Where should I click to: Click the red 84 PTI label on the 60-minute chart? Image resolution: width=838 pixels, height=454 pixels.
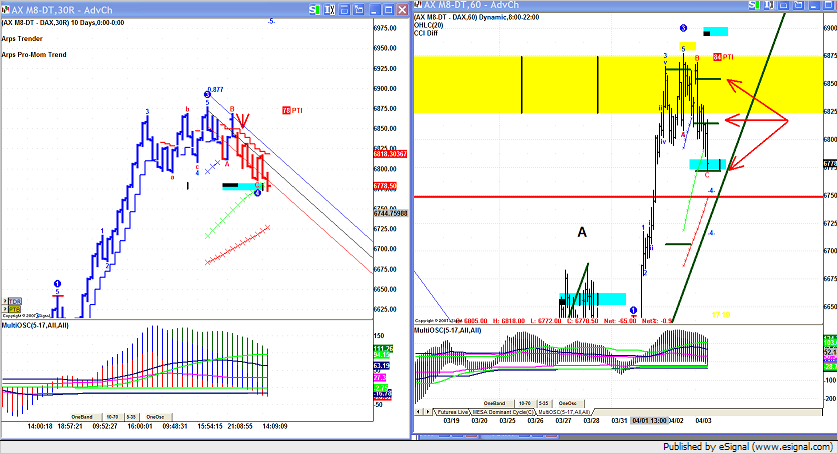coord(723,57)
